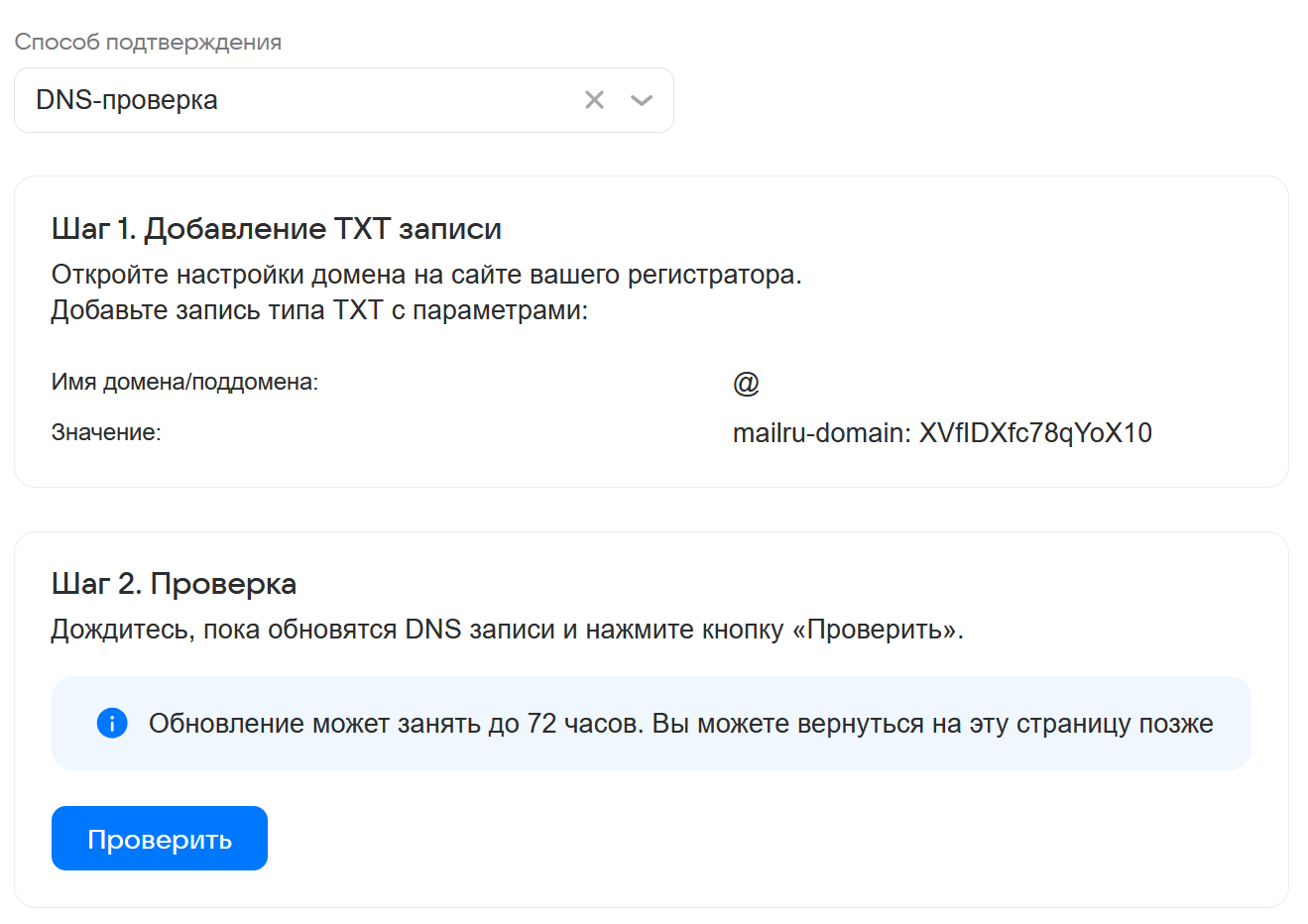Click empty space inside the confirmation method field
This screenshot has width=1308, height=924.
click(x=397, y=100)
